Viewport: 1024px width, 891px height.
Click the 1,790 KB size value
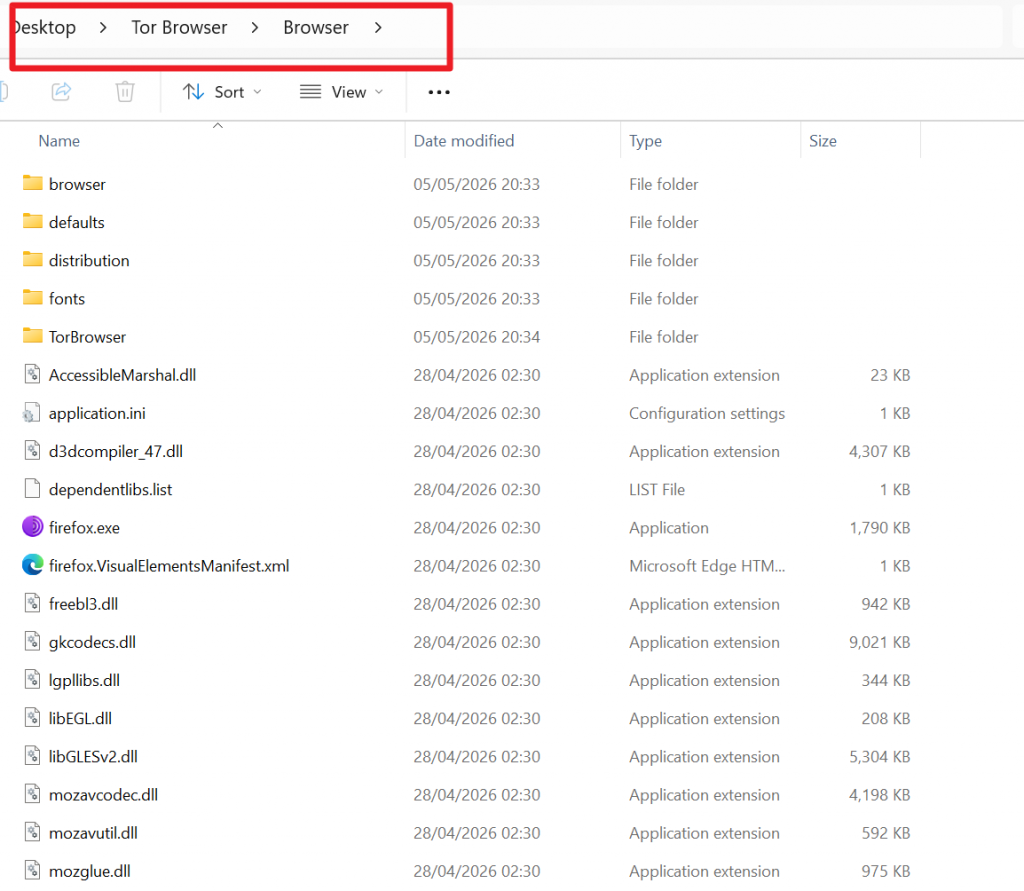pos(879,528)
